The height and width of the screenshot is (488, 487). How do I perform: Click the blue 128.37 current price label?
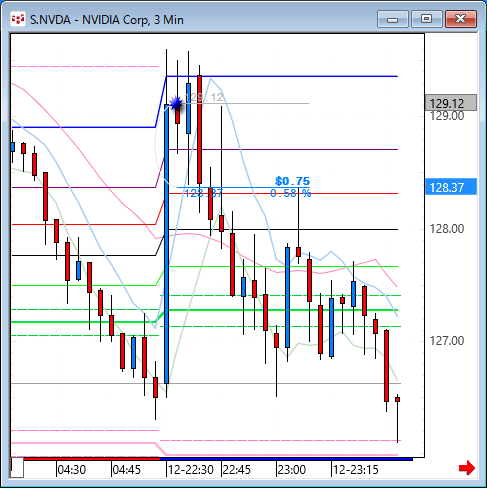(x=451, y=187)
